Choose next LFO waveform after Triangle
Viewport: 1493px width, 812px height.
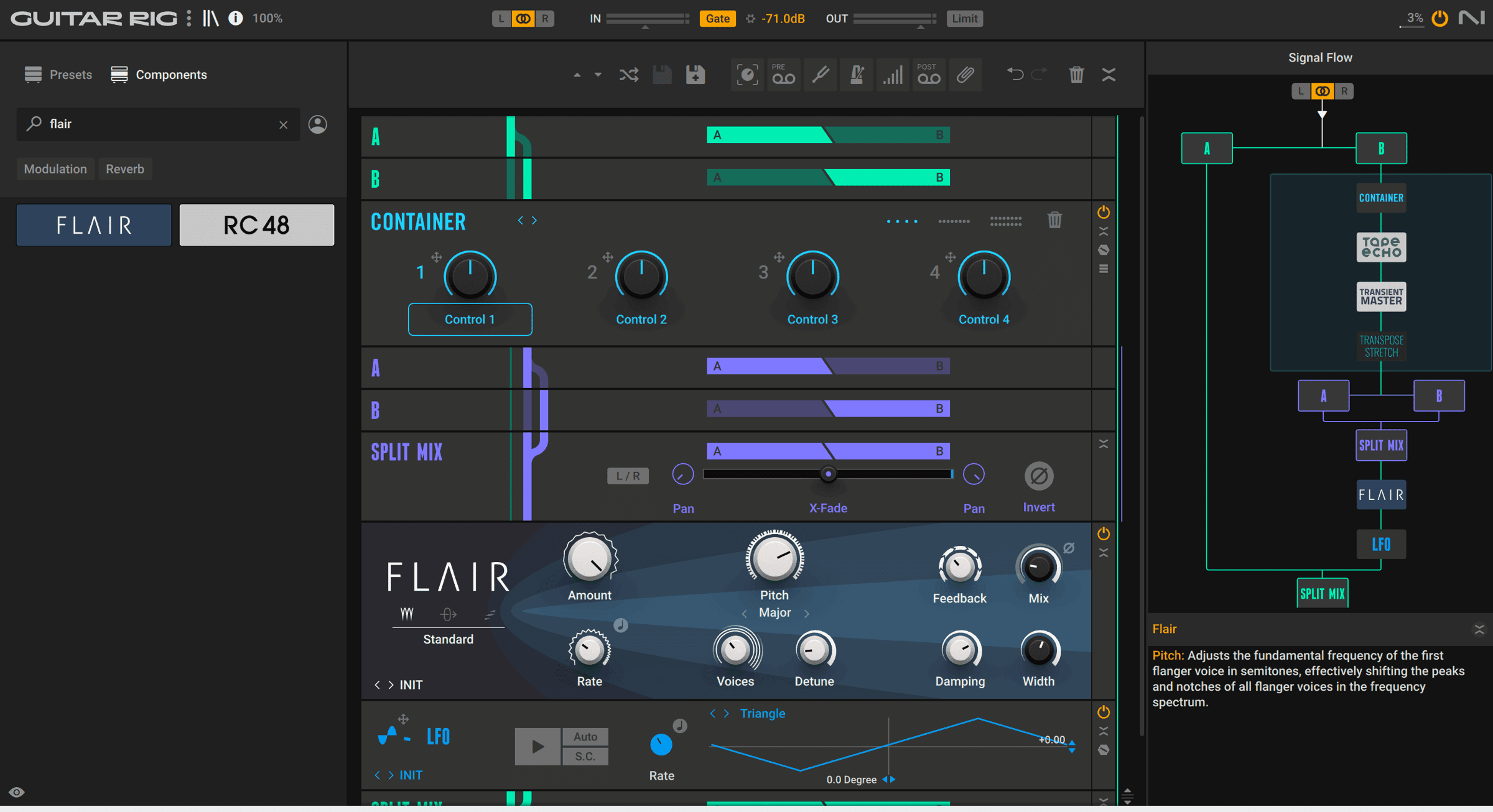(726, 714)
